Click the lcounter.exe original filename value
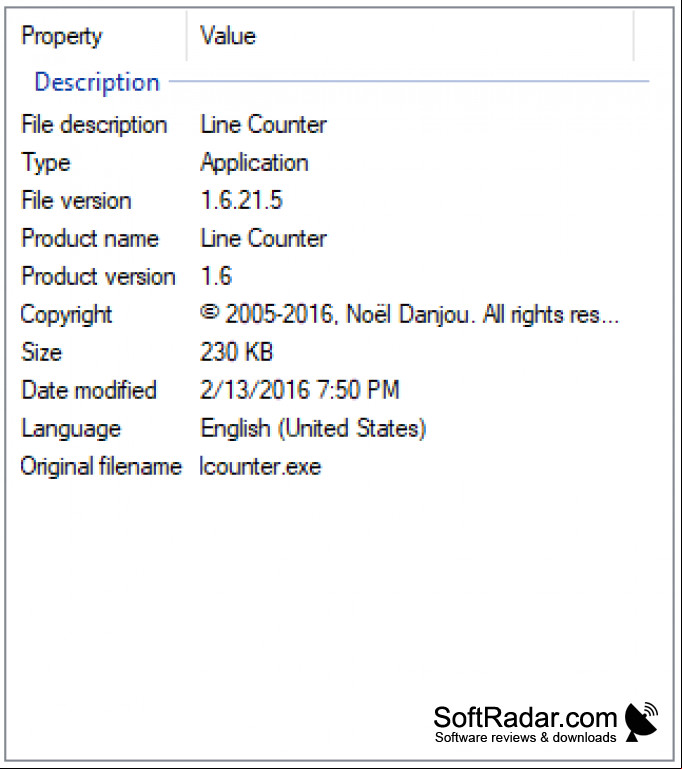682x769 pixels. pyautogui.click(x=260, y=466)
